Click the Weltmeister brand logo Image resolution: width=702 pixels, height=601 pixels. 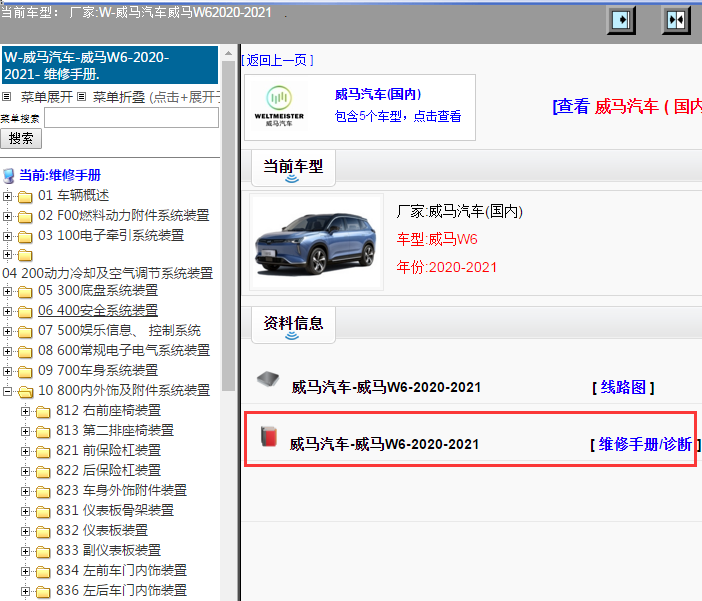click(279, 106)
